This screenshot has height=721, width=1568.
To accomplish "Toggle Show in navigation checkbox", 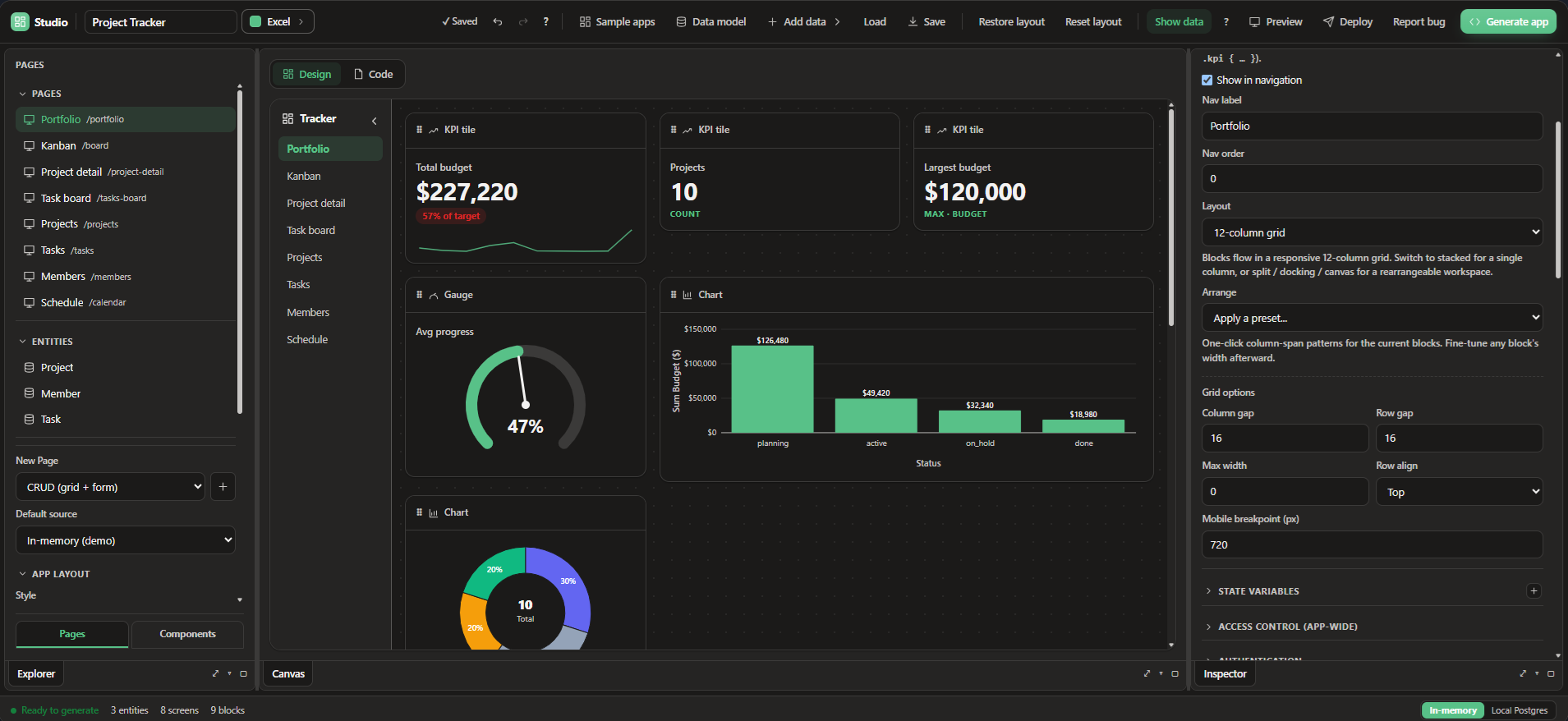I will [1207, 80].
